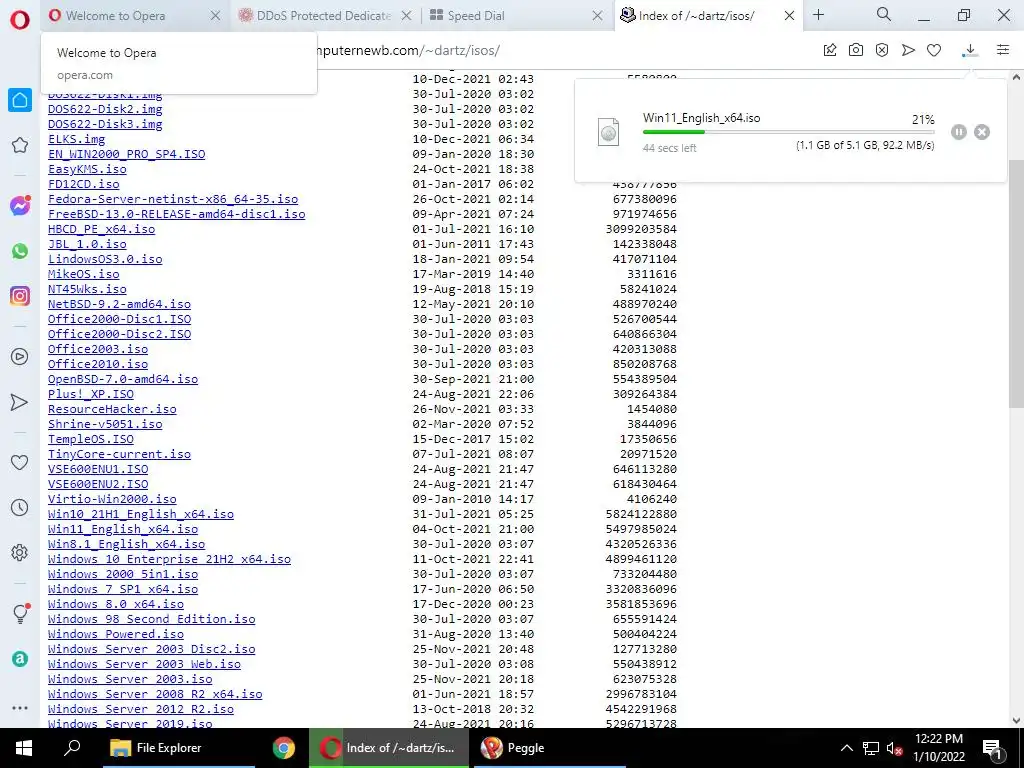Open the Fedora-Server-netinst-x86_64-35.iso link
This screenshot has height=768, width=1024.
tap(173, 199)
